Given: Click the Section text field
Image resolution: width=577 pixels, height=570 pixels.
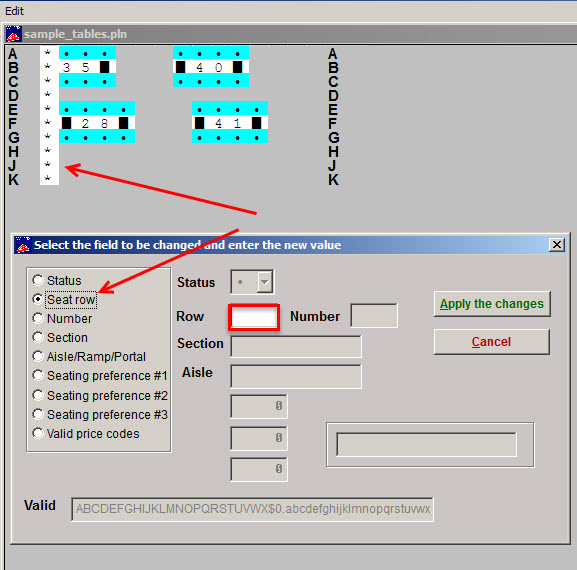Looking at the screenshot, I should [296, 346].
